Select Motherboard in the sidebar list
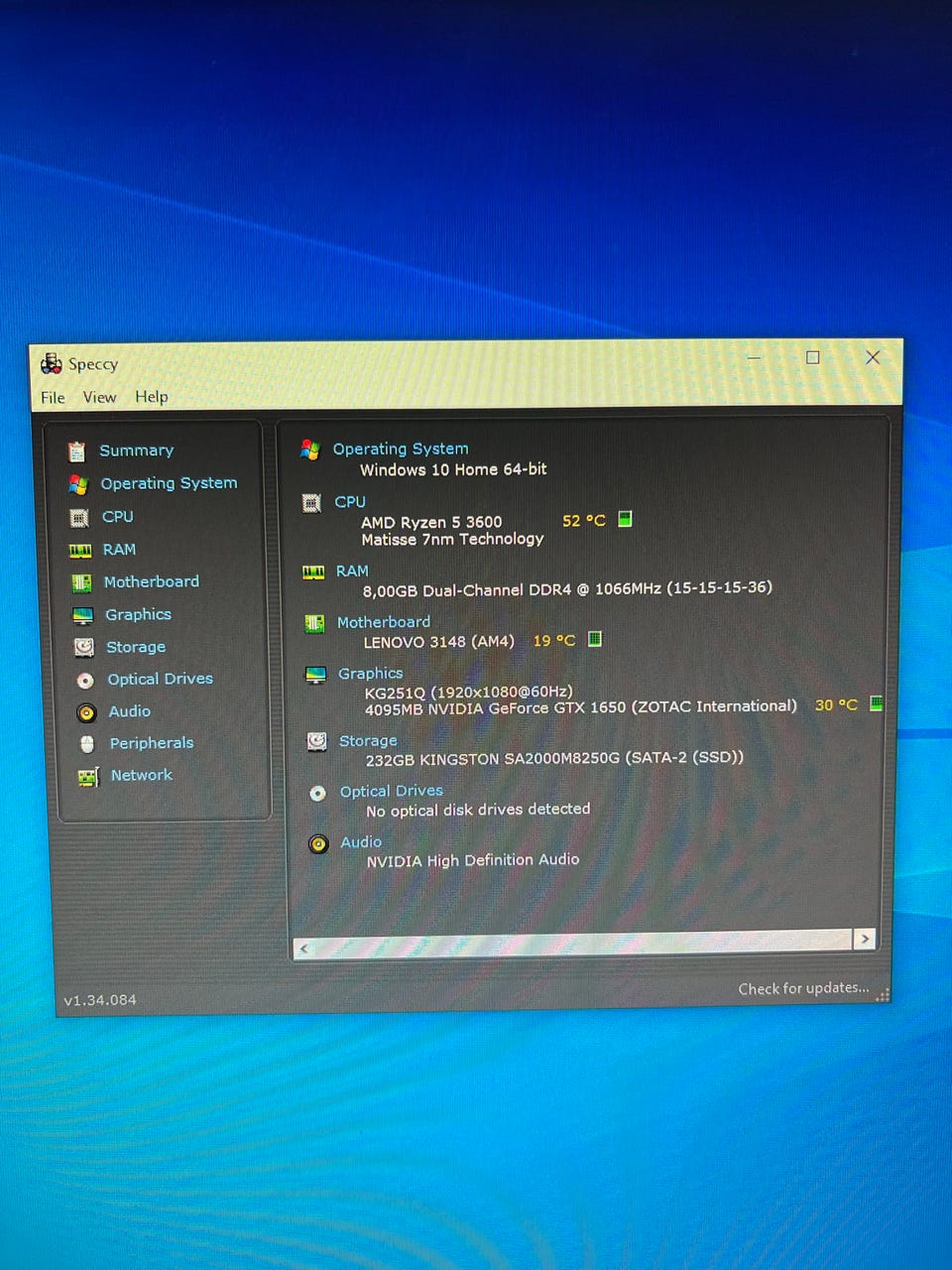952x1270 pixels. (x=152, y=581)
